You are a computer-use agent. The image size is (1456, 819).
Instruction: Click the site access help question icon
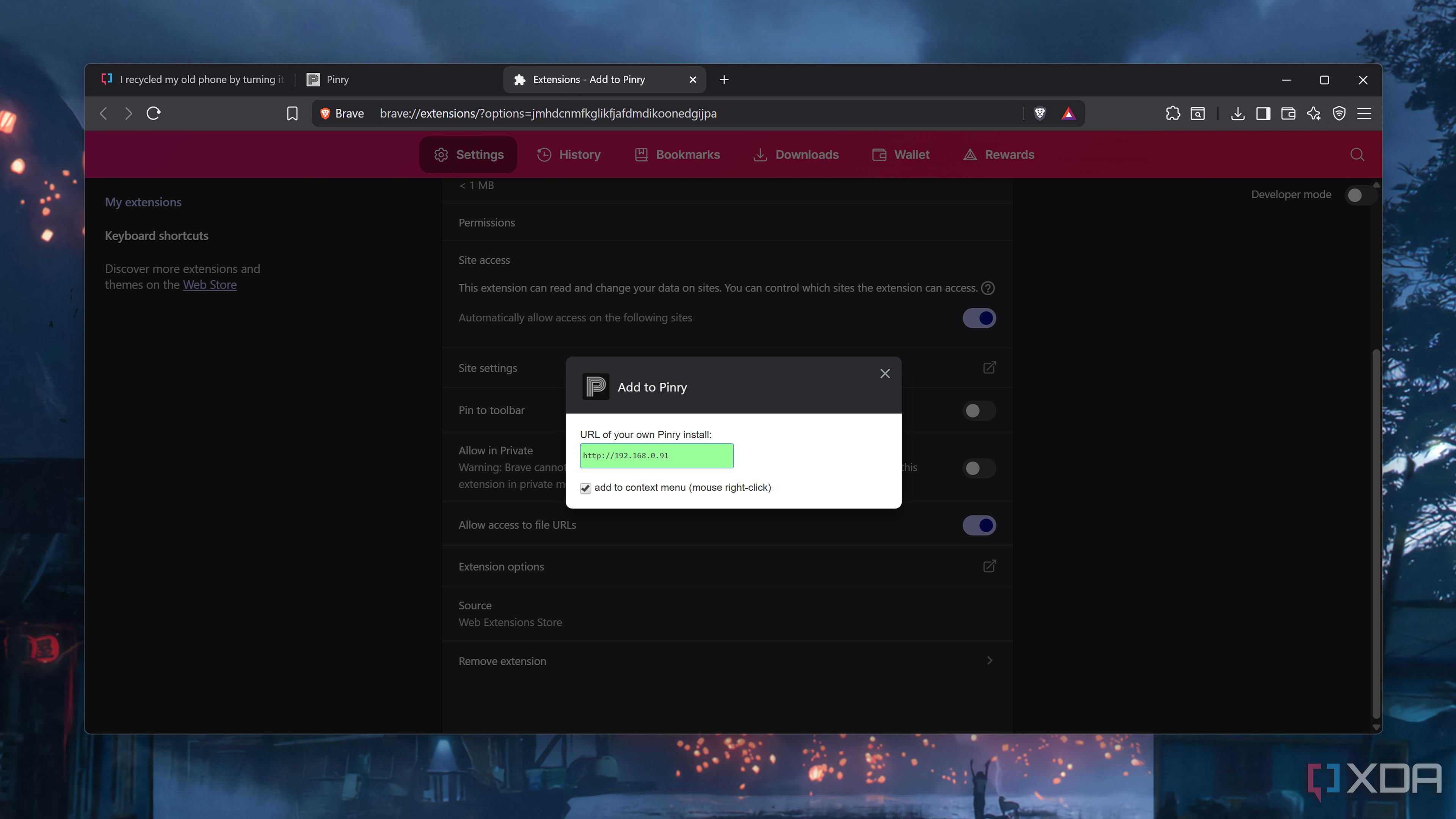click(987, 288)
